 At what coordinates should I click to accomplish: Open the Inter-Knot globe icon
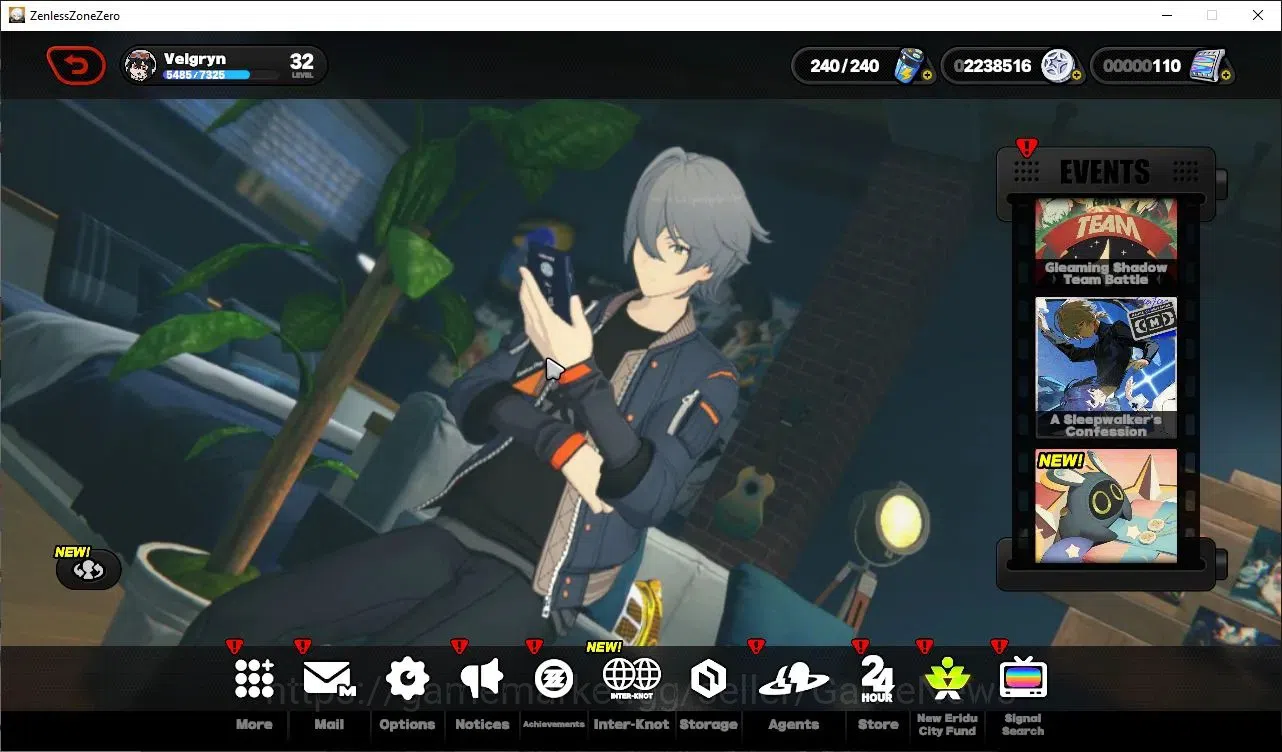coord(631,678)
